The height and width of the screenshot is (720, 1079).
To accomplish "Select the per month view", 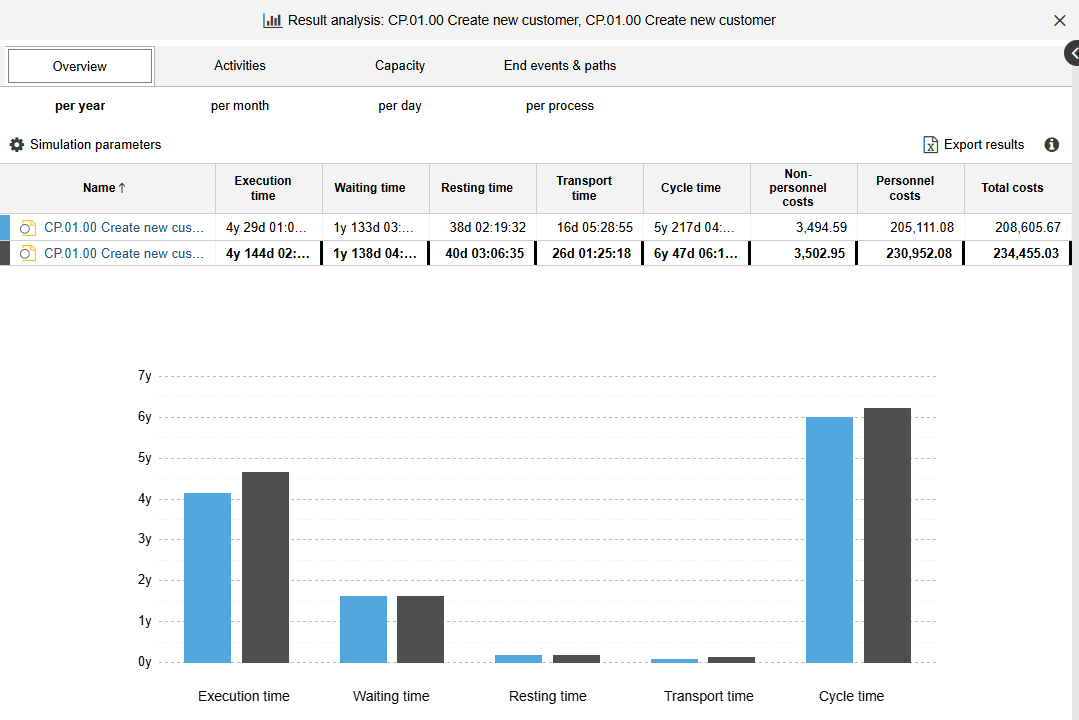I will point(240,106).
